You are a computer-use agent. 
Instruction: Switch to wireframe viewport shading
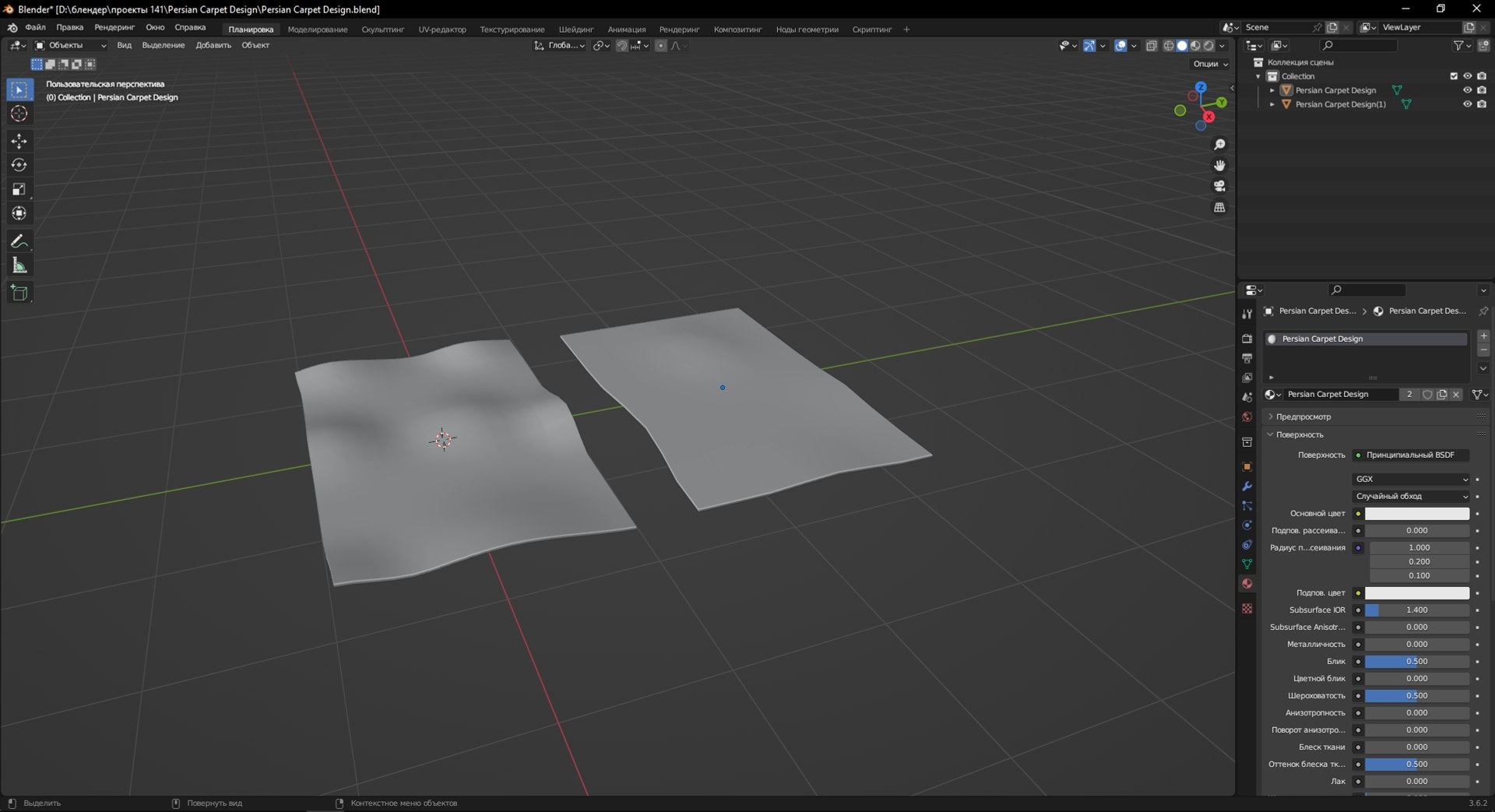[x=1169, y=46]
